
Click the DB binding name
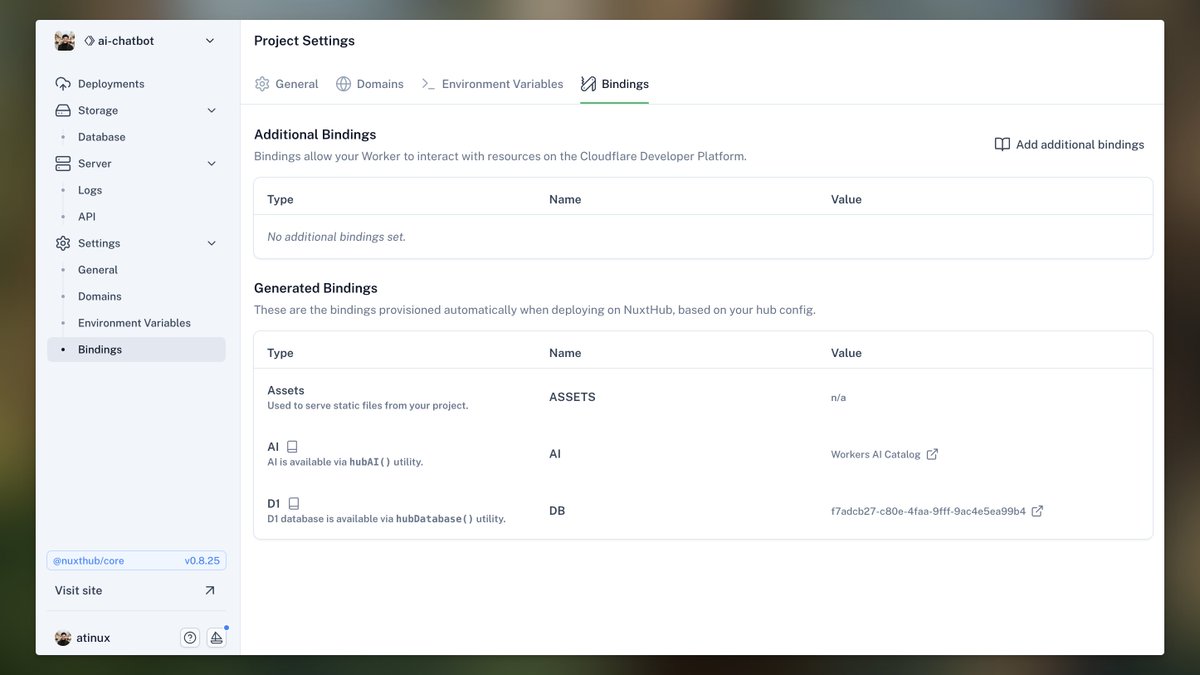click(x=557, y=511)
